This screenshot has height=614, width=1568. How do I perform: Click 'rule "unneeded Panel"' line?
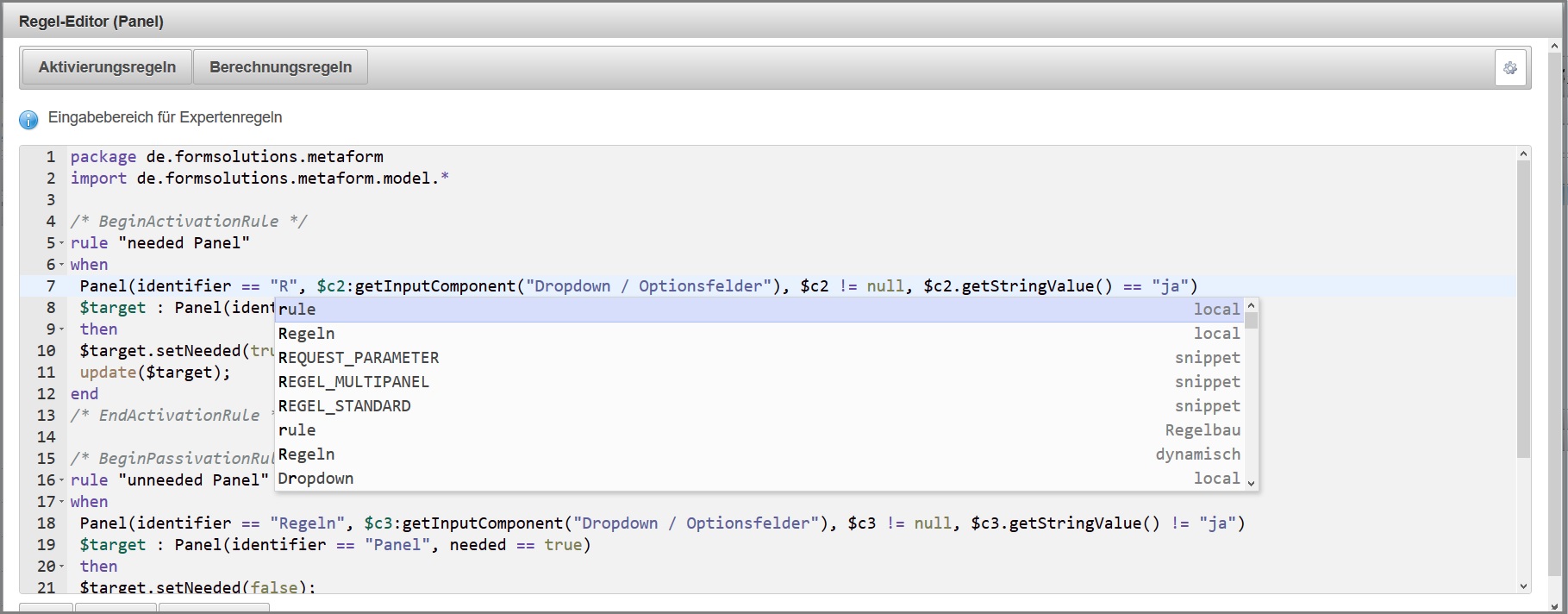[x=170, y=480]
